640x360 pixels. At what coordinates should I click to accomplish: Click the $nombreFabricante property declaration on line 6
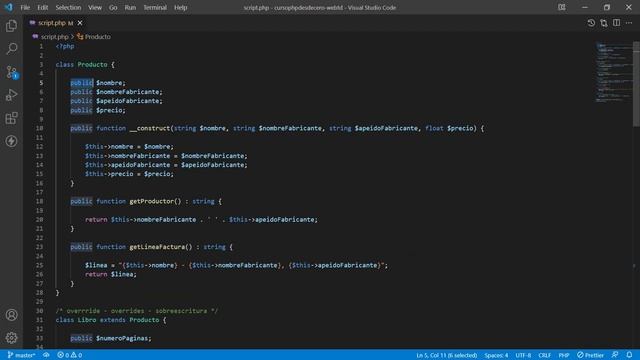tap(129, 92)
